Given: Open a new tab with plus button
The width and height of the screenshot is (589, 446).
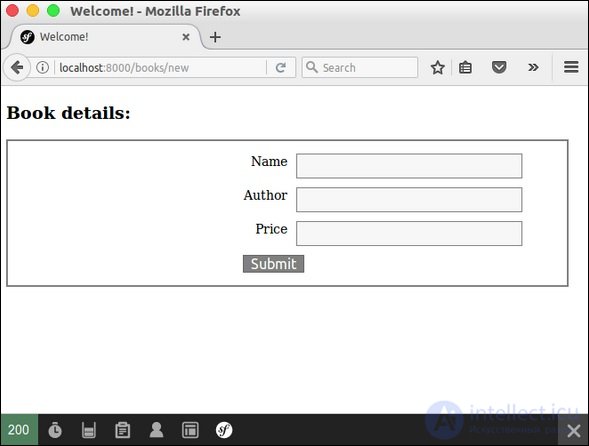Looking at the screenshot, I should coord(215,37).
